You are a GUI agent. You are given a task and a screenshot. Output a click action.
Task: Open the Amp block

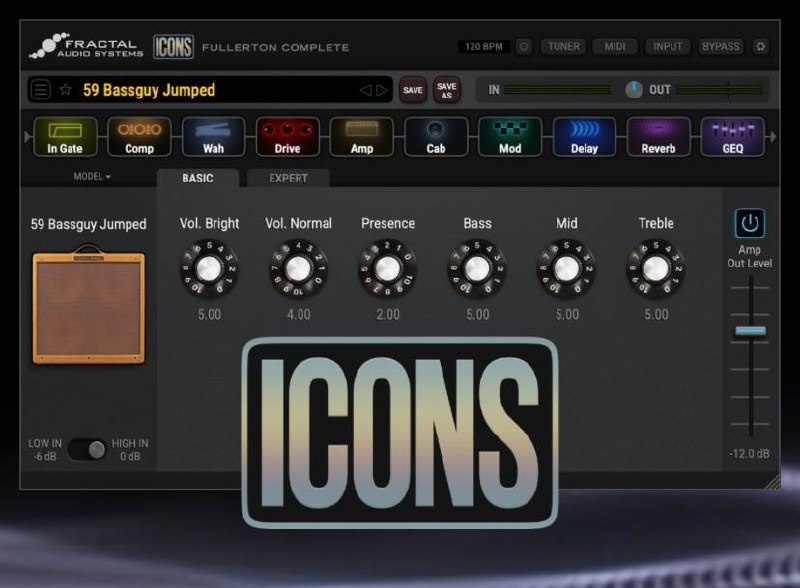(362, 136)
